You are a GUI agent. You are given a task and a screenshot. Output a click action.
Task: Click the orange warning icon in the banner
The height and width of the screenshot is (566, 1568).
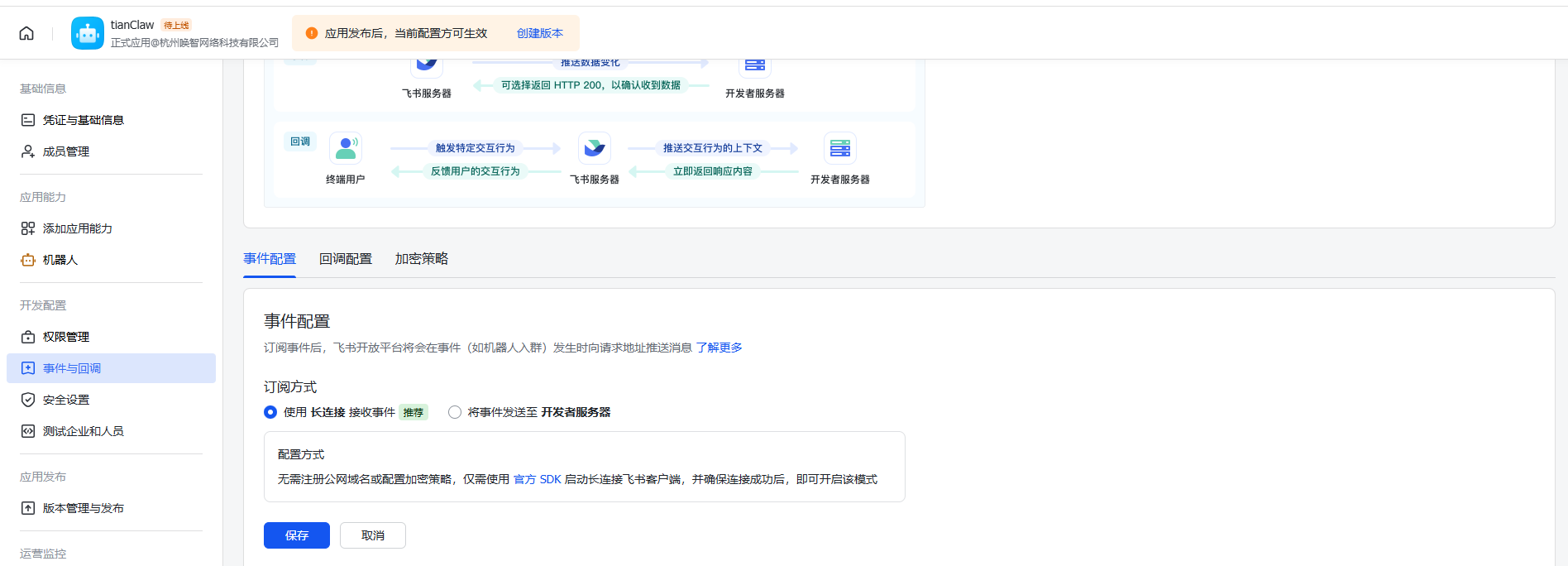pyautogui.click(x=312, y=33)
